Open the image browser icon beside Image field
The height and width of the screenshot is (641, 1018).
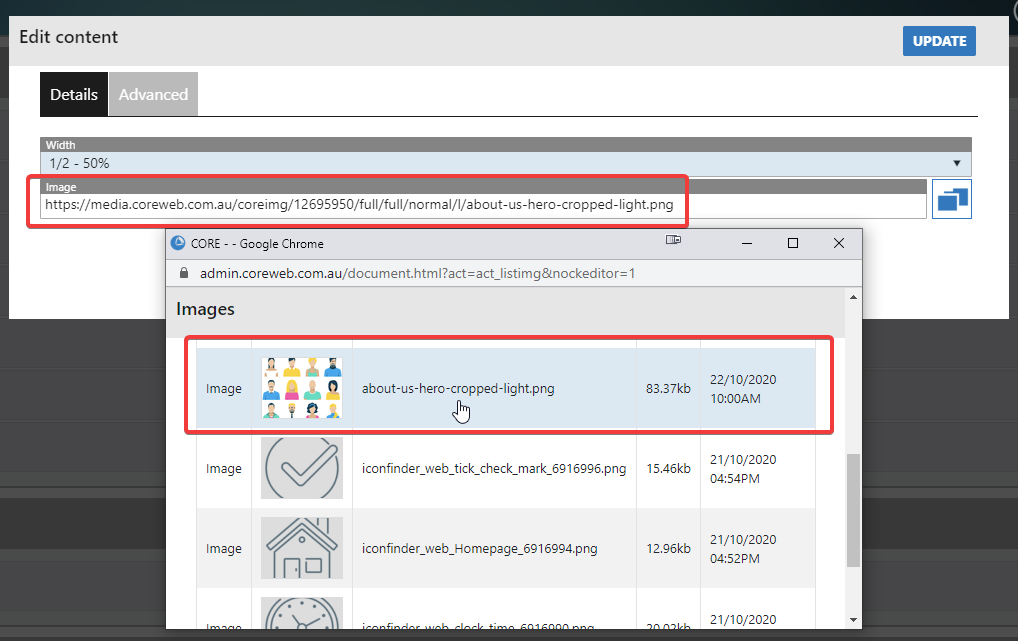[951, 199]
